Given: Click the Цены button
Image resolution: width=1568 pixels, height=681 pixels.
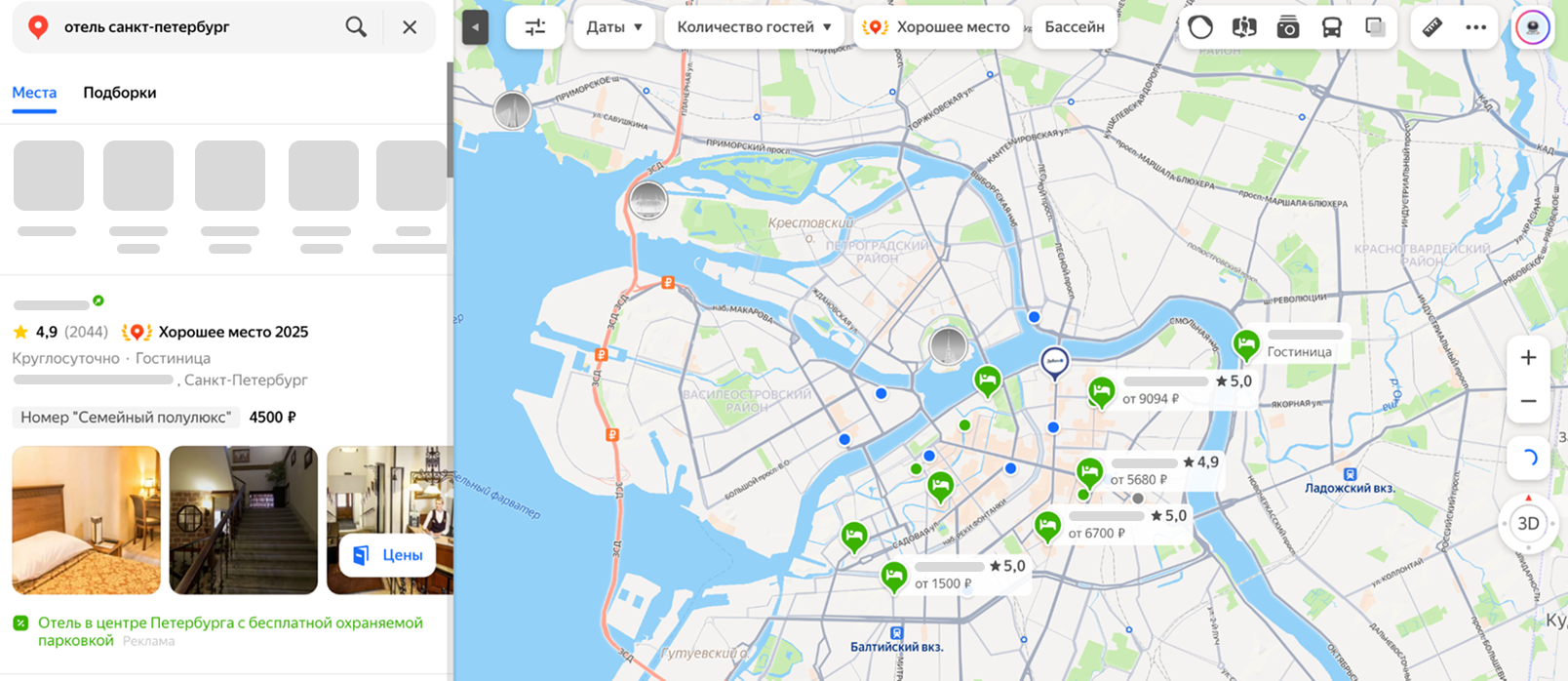Looking at the screenshot, I should [387, 555].
